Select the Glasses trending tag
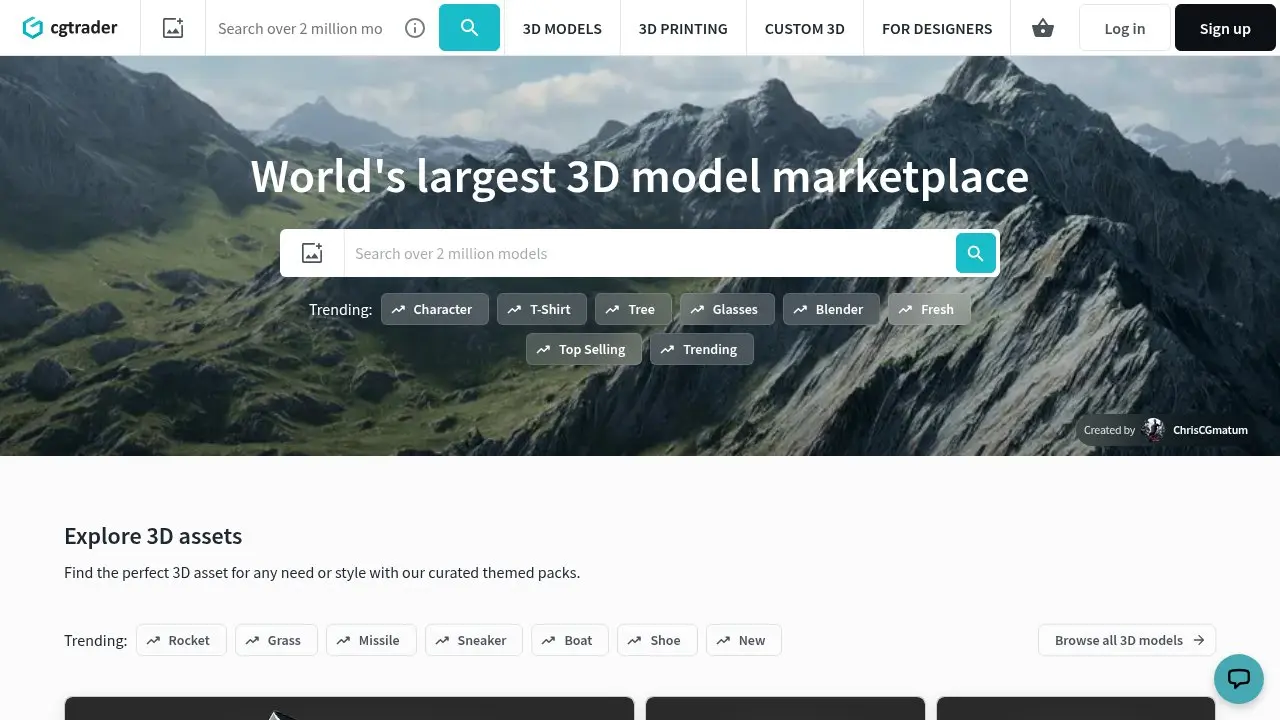 pos(727,309)
